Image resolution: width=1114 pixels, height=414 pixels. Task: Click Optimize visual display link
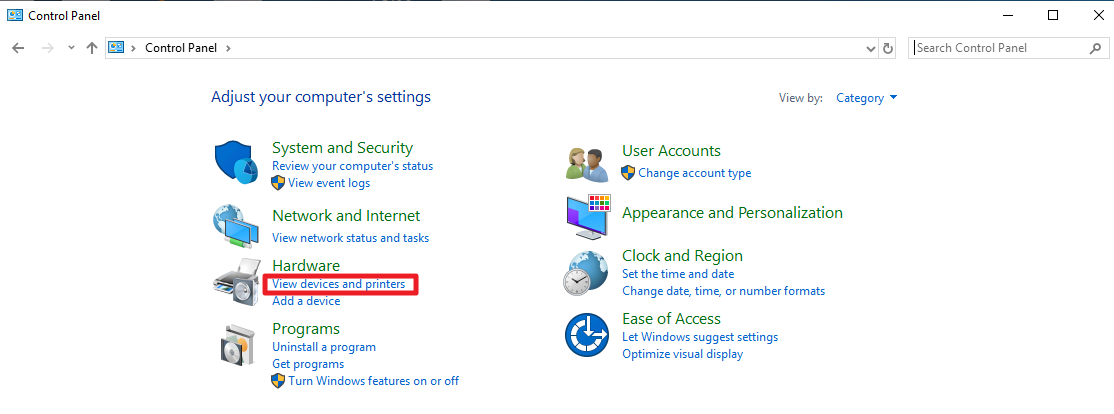pyautogui.click(x=682, y=354)
